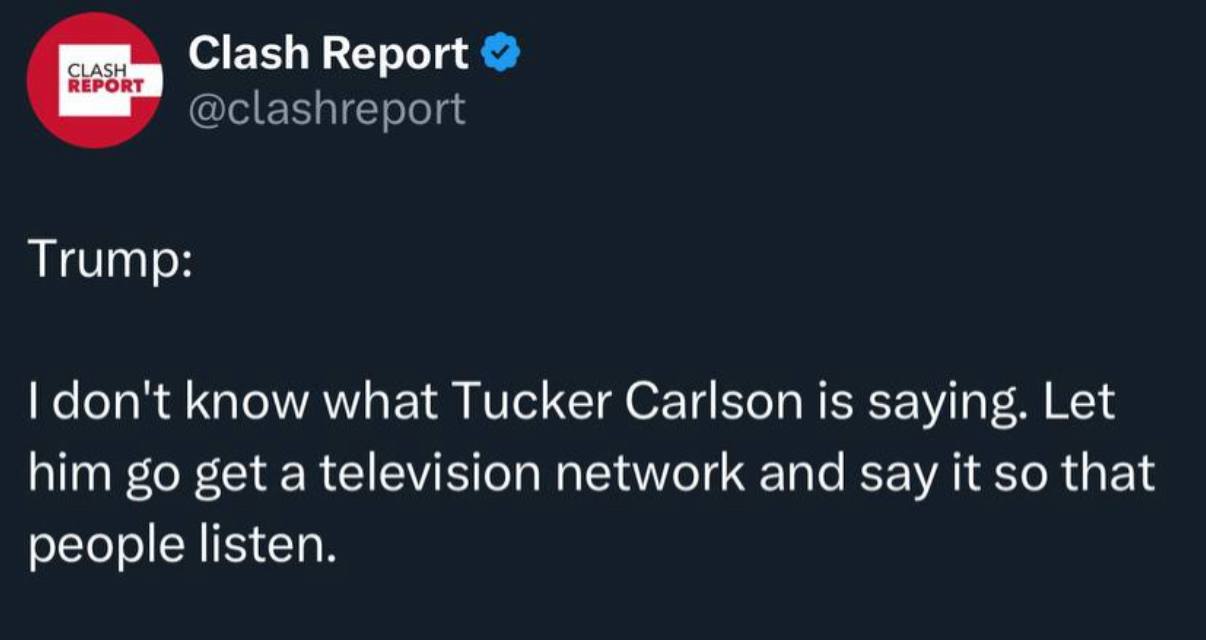Screen dimensions: 1206x640
Task: Open the @clashreport handle link
Action: tap(327, 108)
